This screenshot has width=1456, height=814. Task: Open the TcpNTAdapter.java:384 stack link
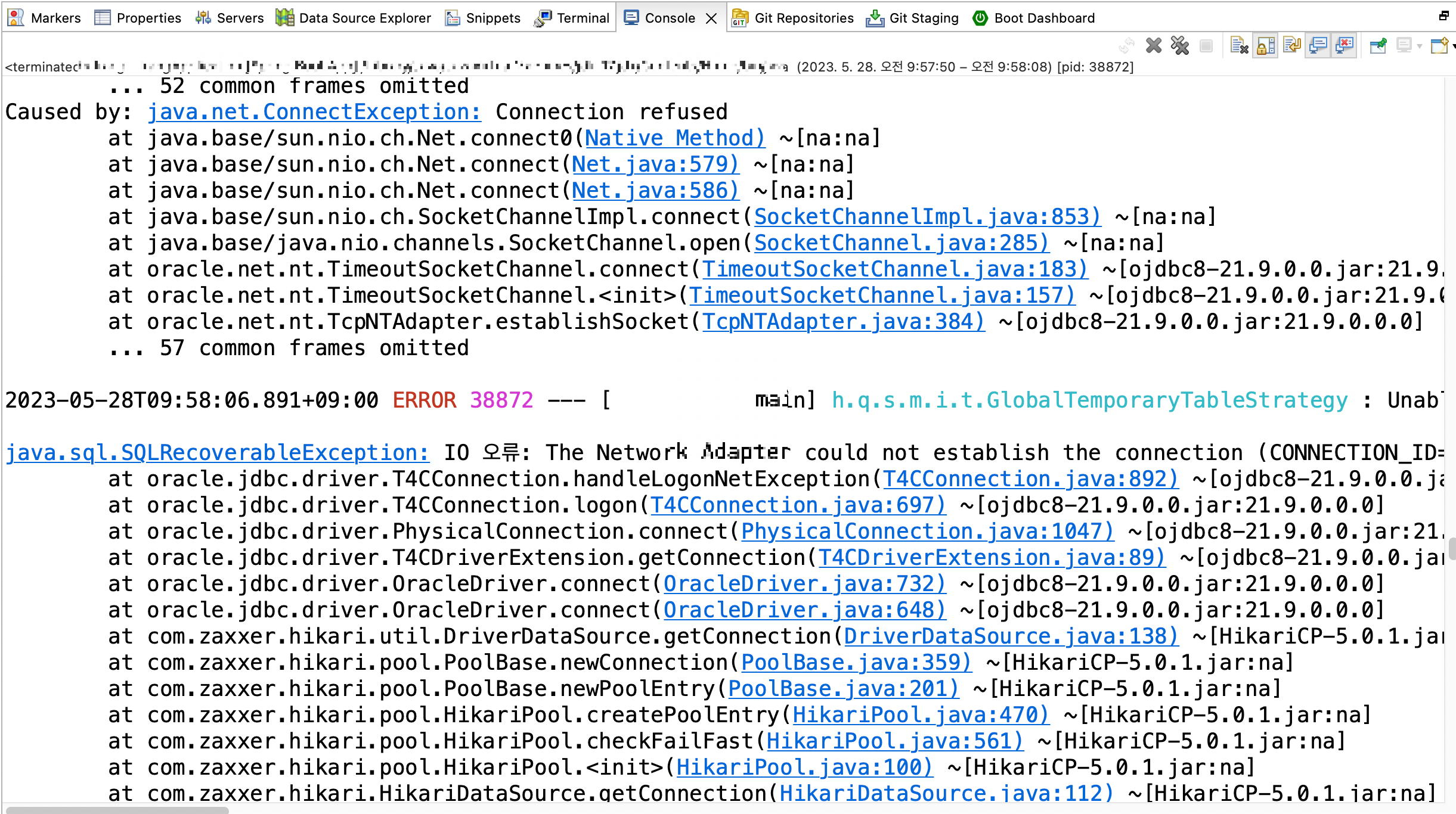point(843,322)
